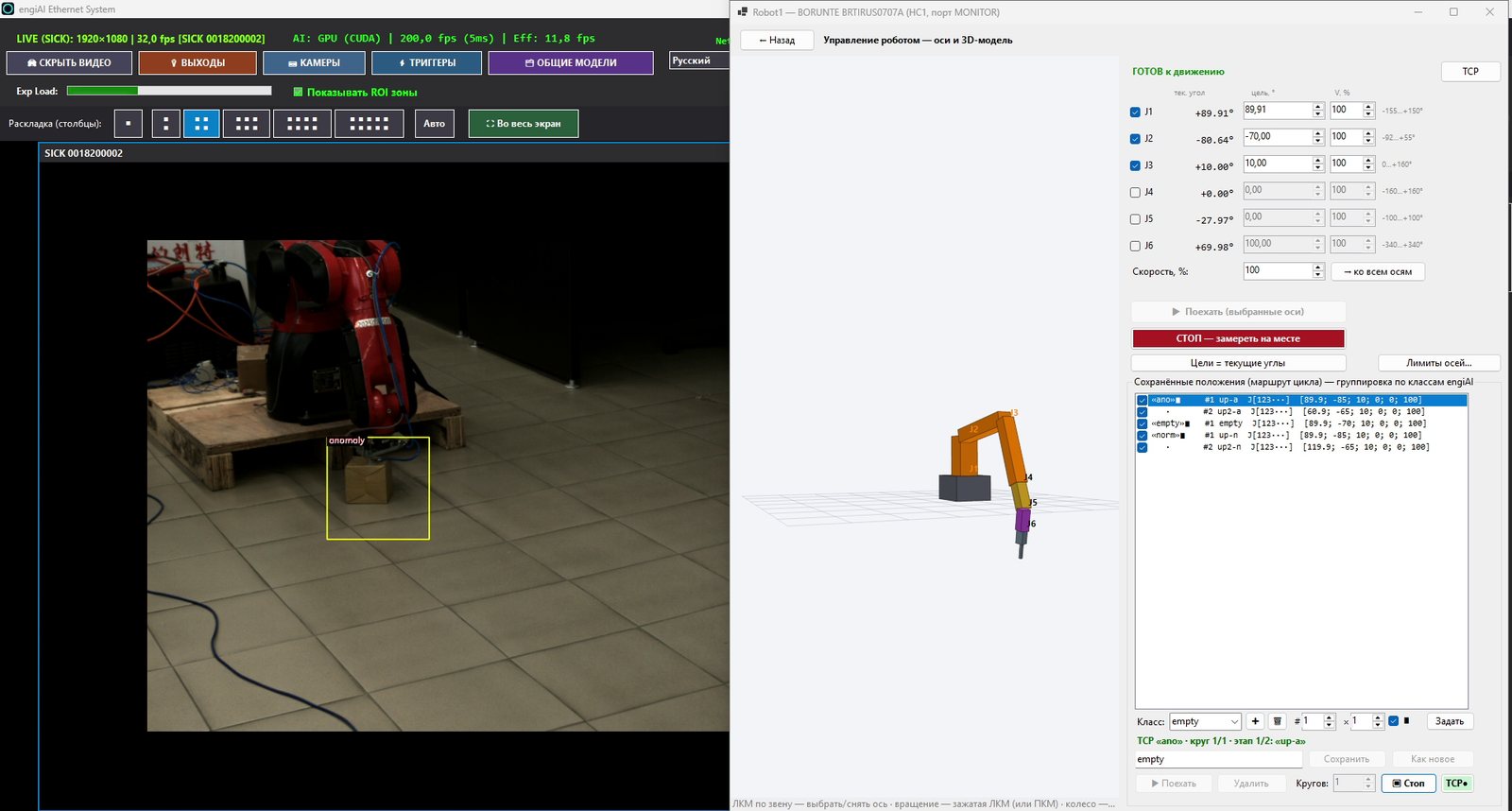The image size is (1512, 811).
Task: Click the Стоп stop-route button
Action: (x=1408, y=784)
